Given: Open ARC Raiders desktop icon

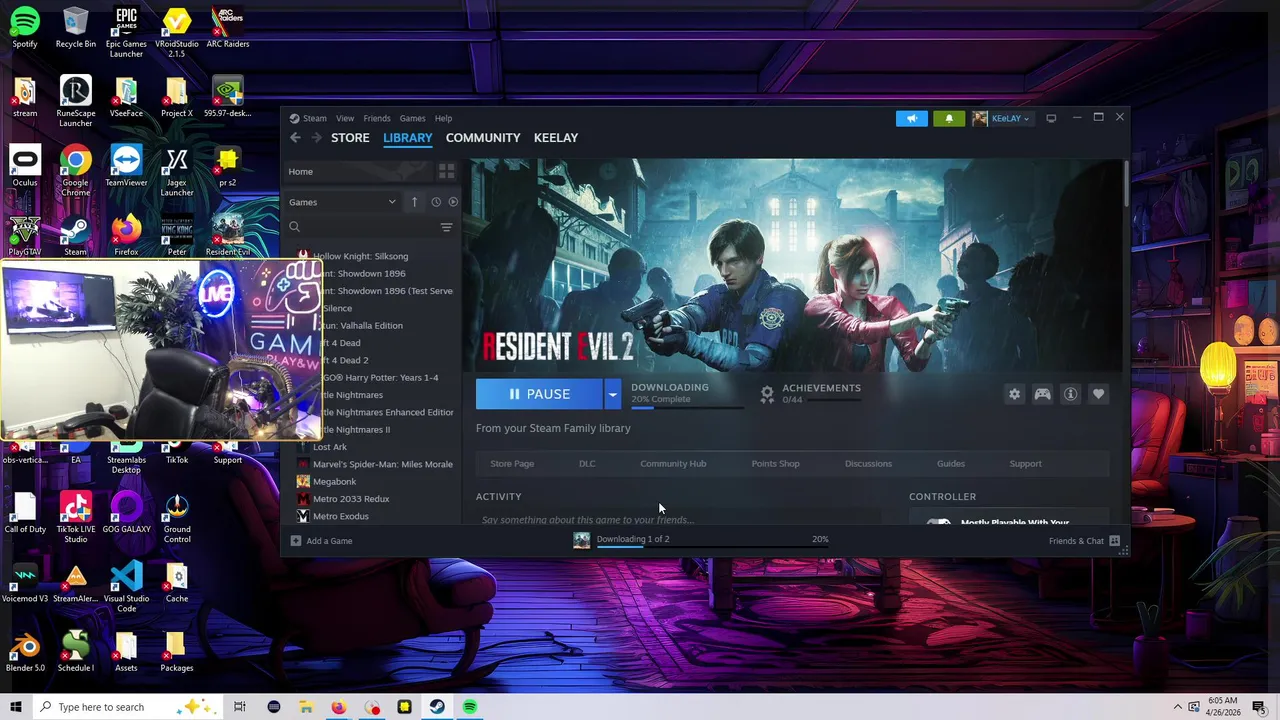Looking at the screenshot, I should click(228, 27).
